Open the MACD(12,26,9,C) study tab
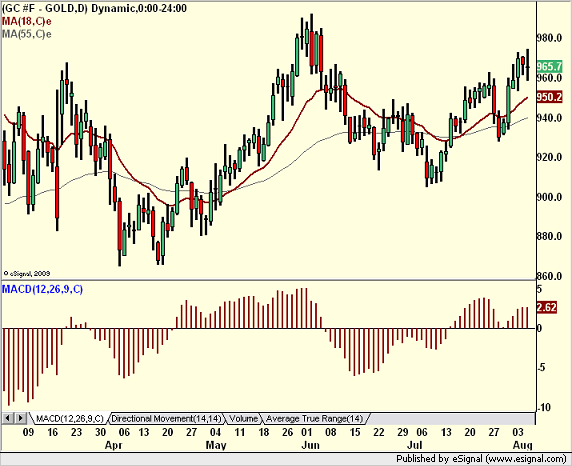572x466 pixels. coord(69,419)
